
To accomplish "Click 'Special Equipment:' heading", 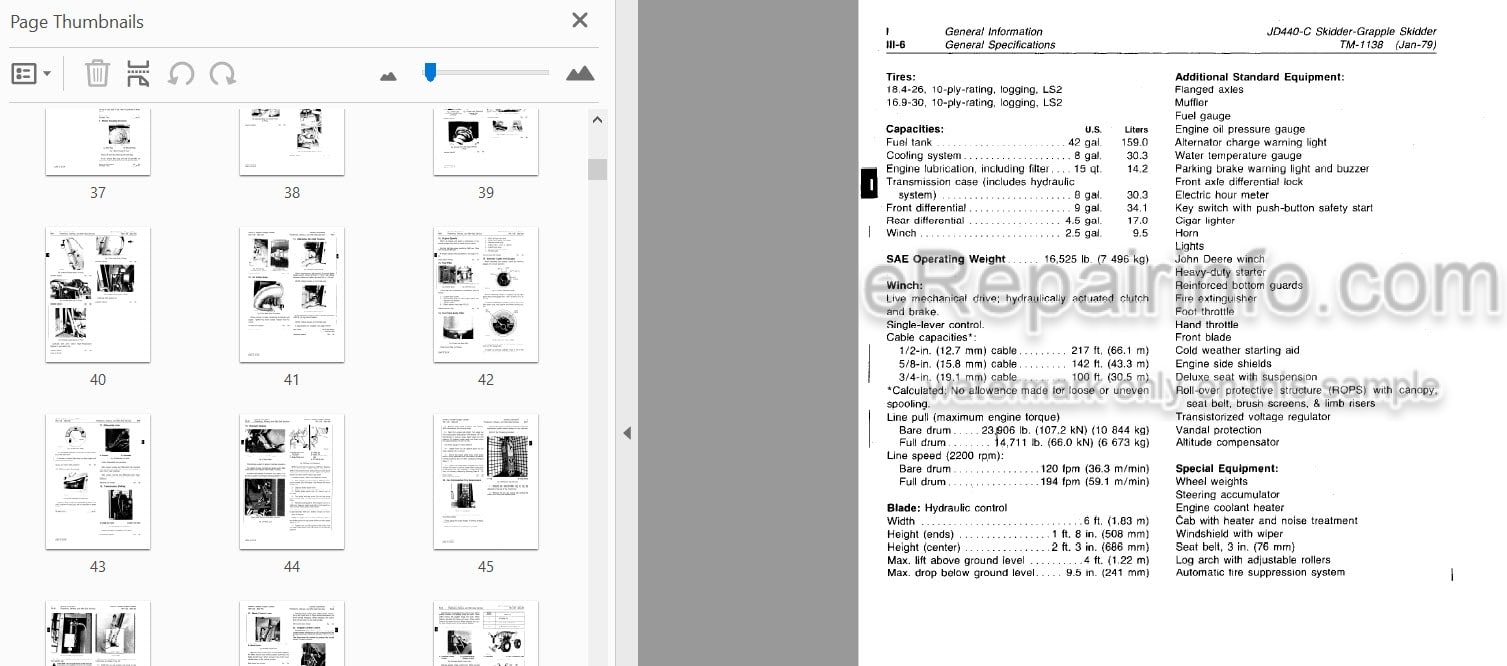I will (1227, 468).
